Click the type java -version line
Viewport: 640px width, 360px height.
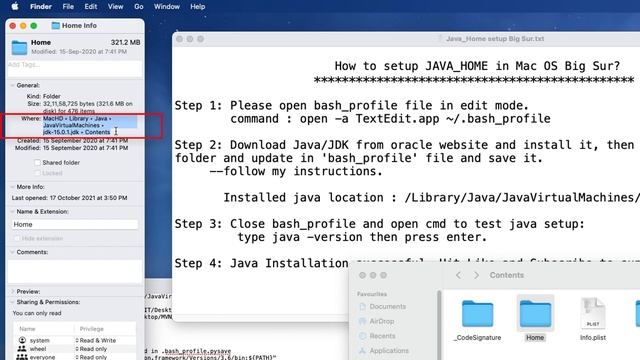click(362, 237)
